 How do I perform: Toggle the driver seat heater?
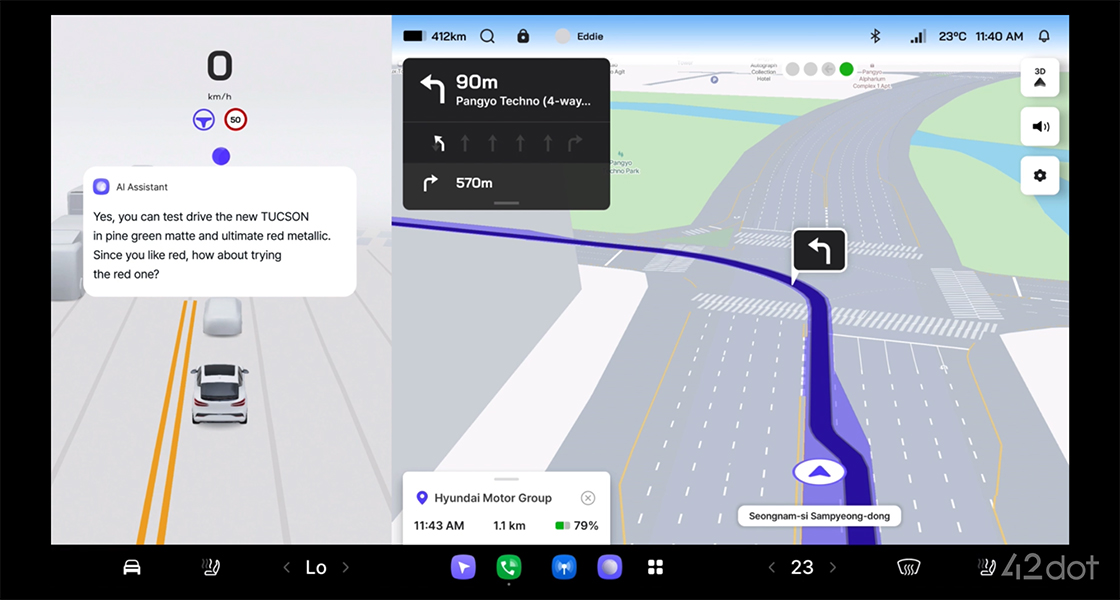(213, 567)
